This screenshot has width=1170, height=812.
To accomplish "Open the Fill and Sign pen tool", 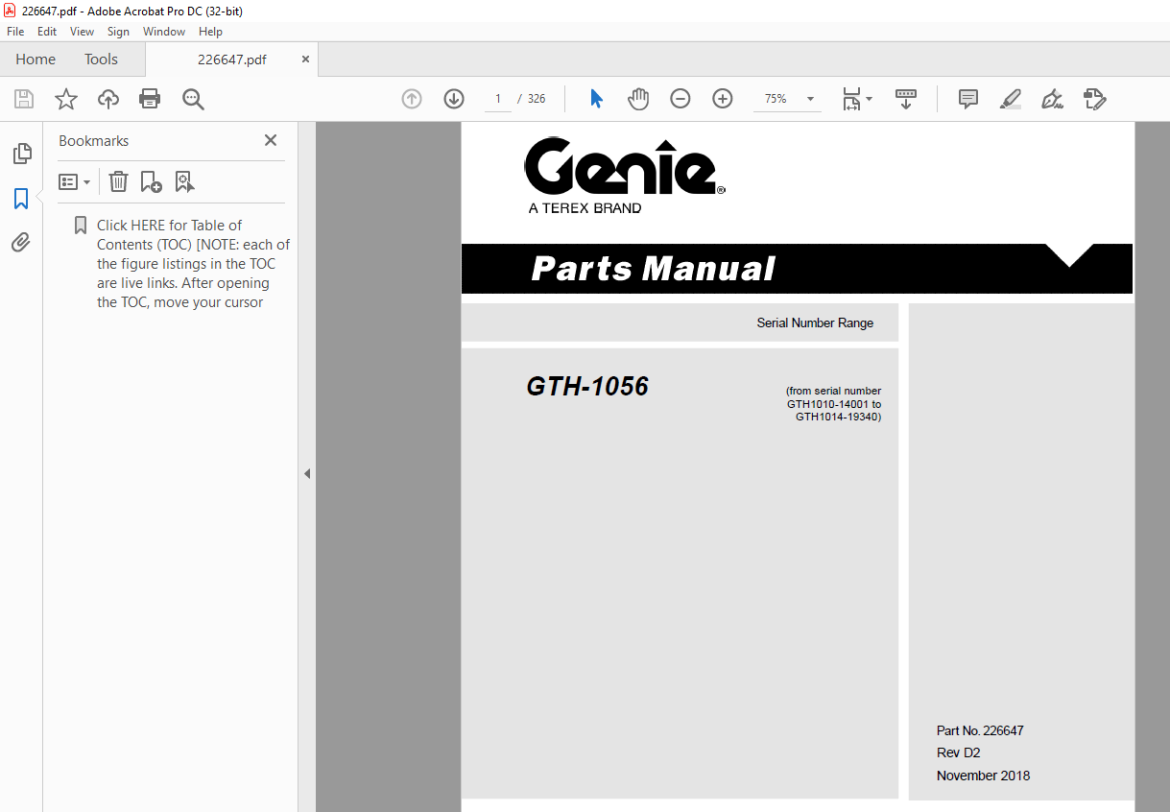I will point(1052,99).
